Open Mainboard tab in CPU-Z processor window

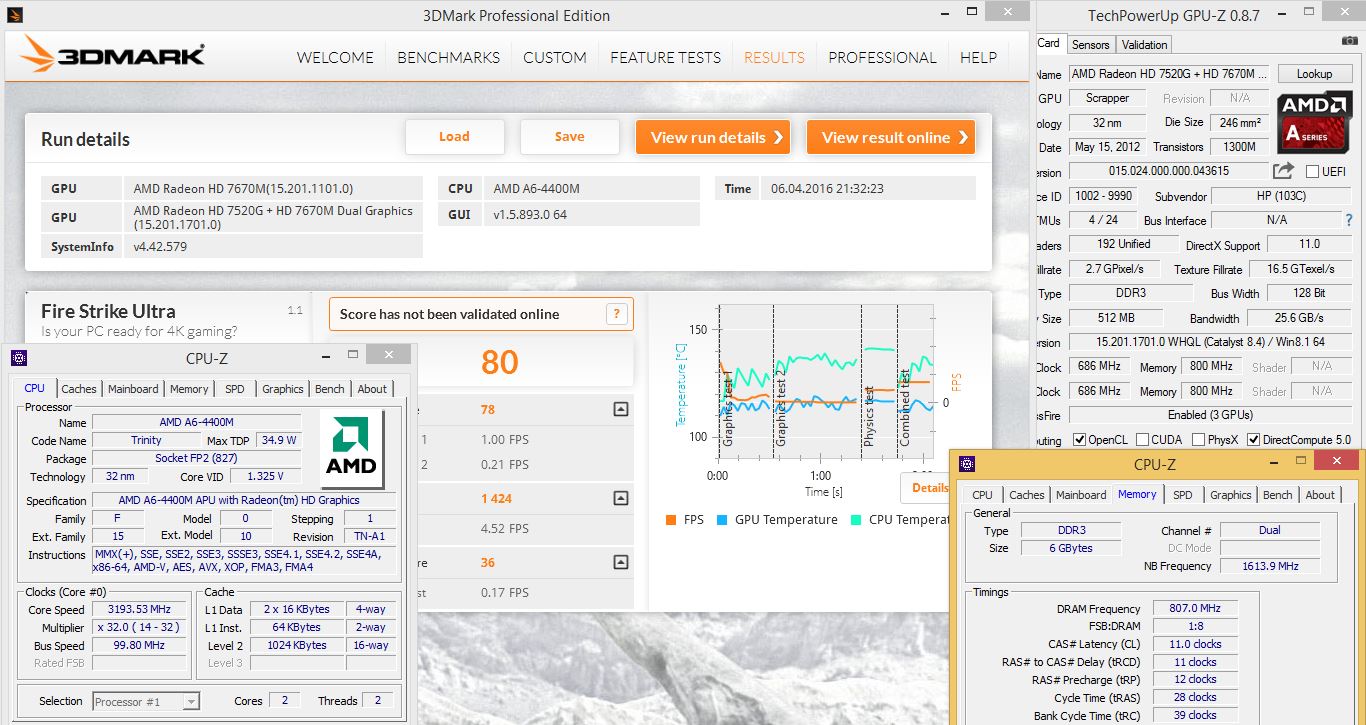coord(133,389)
